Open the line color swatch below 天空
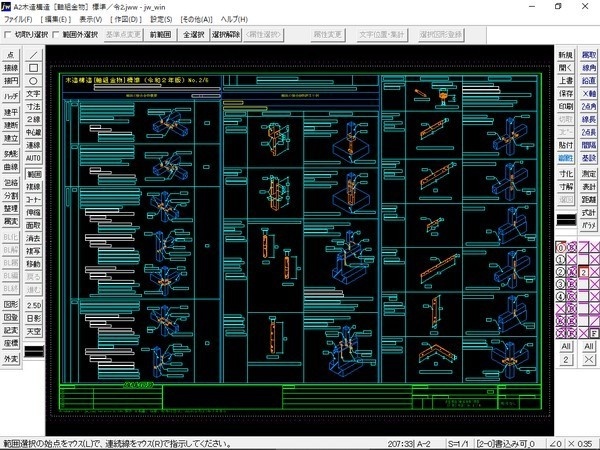The width and height of the screenshot is (600, 450). coord(34,351)
